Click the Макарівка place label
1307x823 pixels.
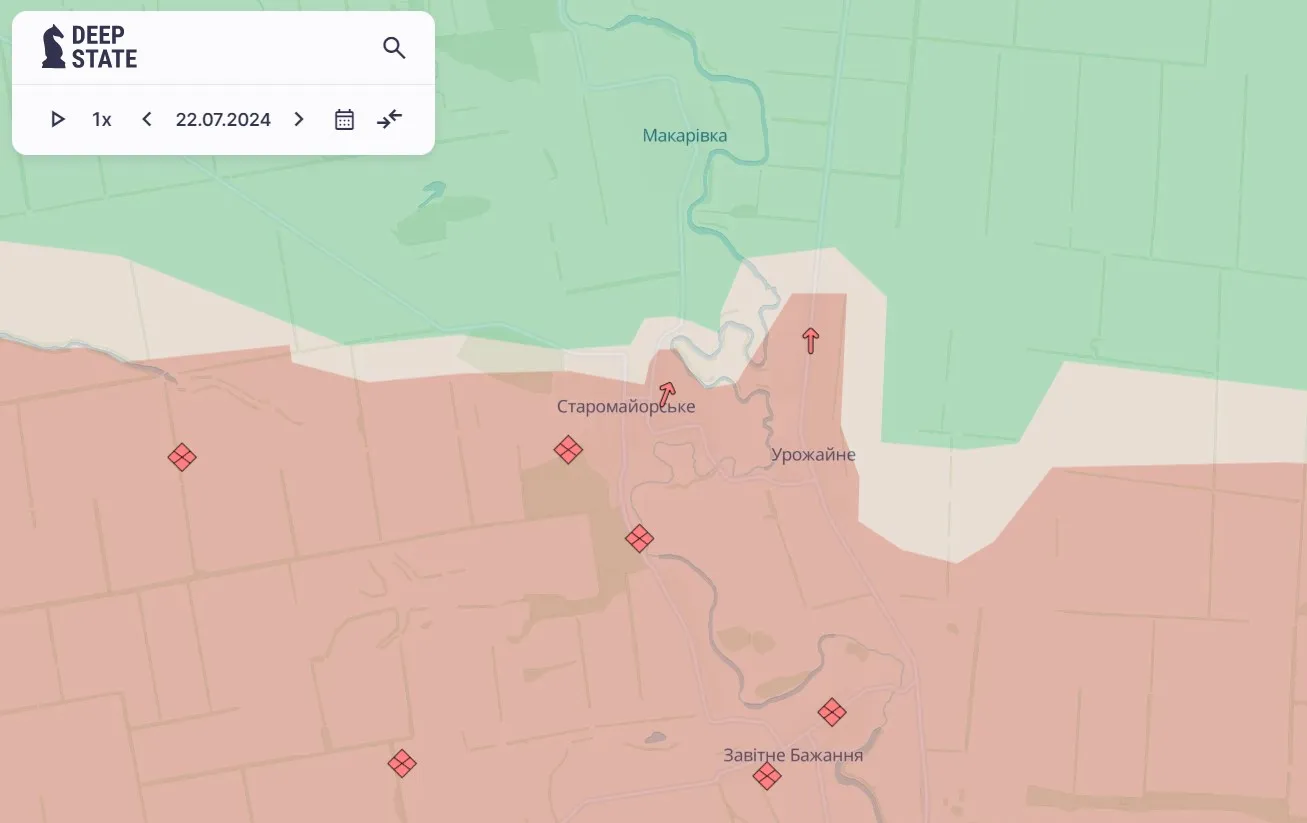click(685, 135)
